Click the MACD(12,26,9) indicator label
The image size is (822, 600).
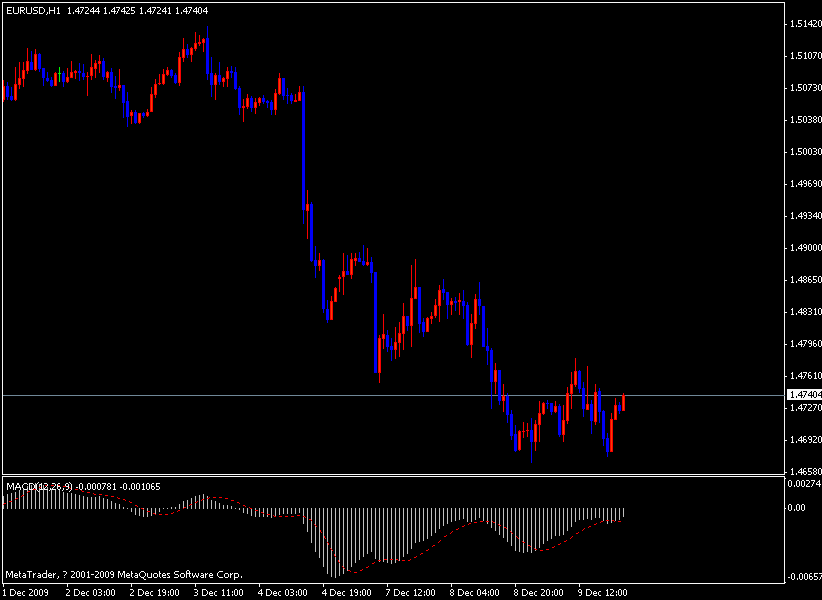tap(40, 487)
